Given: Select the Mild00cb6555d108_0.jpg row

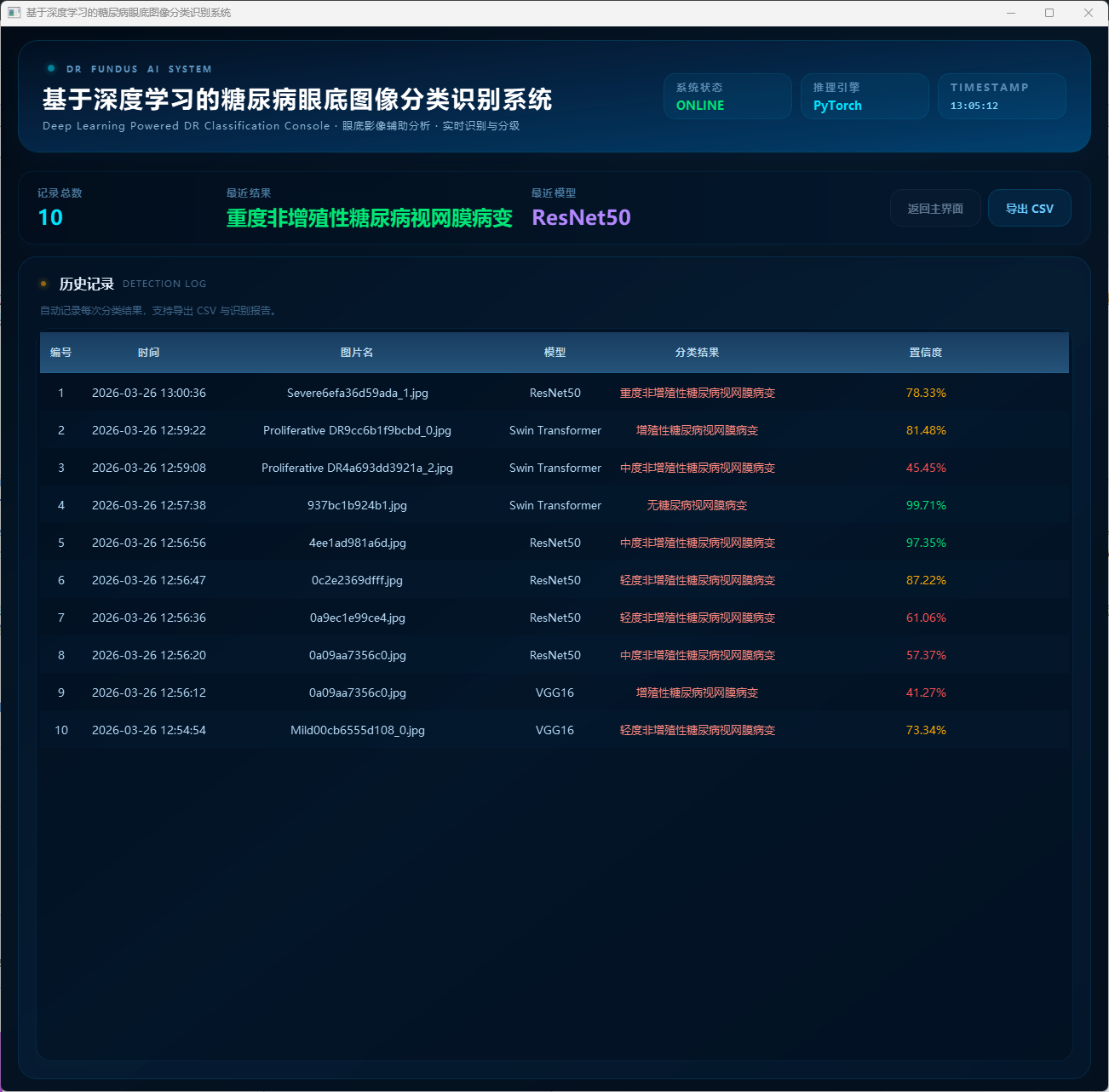Looking at the screenshot, I should coord(357,730).
